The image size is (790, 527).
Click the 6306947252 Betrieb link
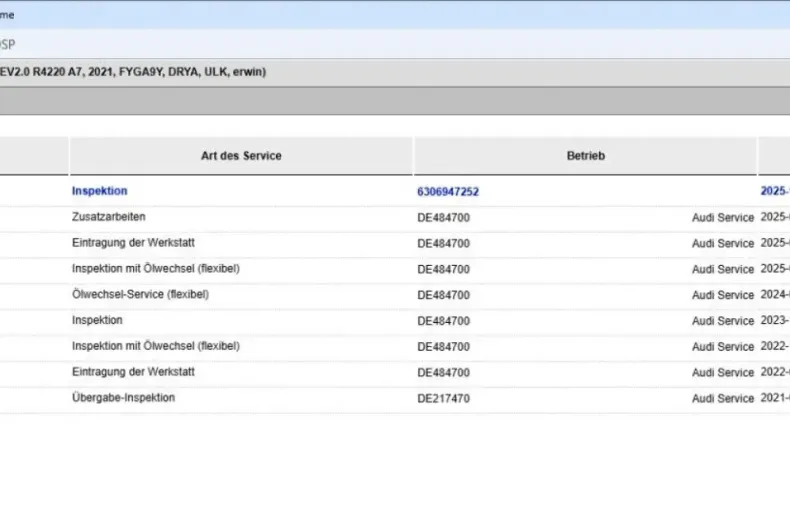point(448,191)
